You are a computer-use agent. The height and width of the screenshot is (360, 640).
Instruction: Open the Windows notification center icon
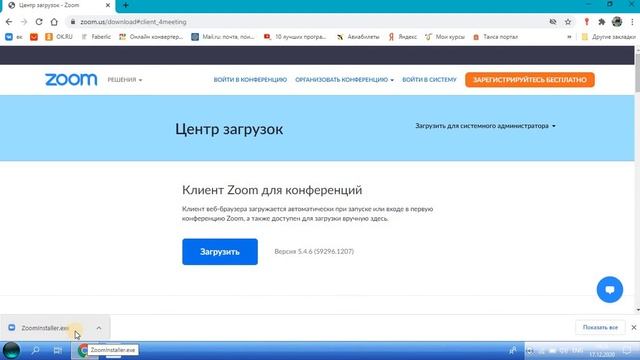tap(627, 351)
